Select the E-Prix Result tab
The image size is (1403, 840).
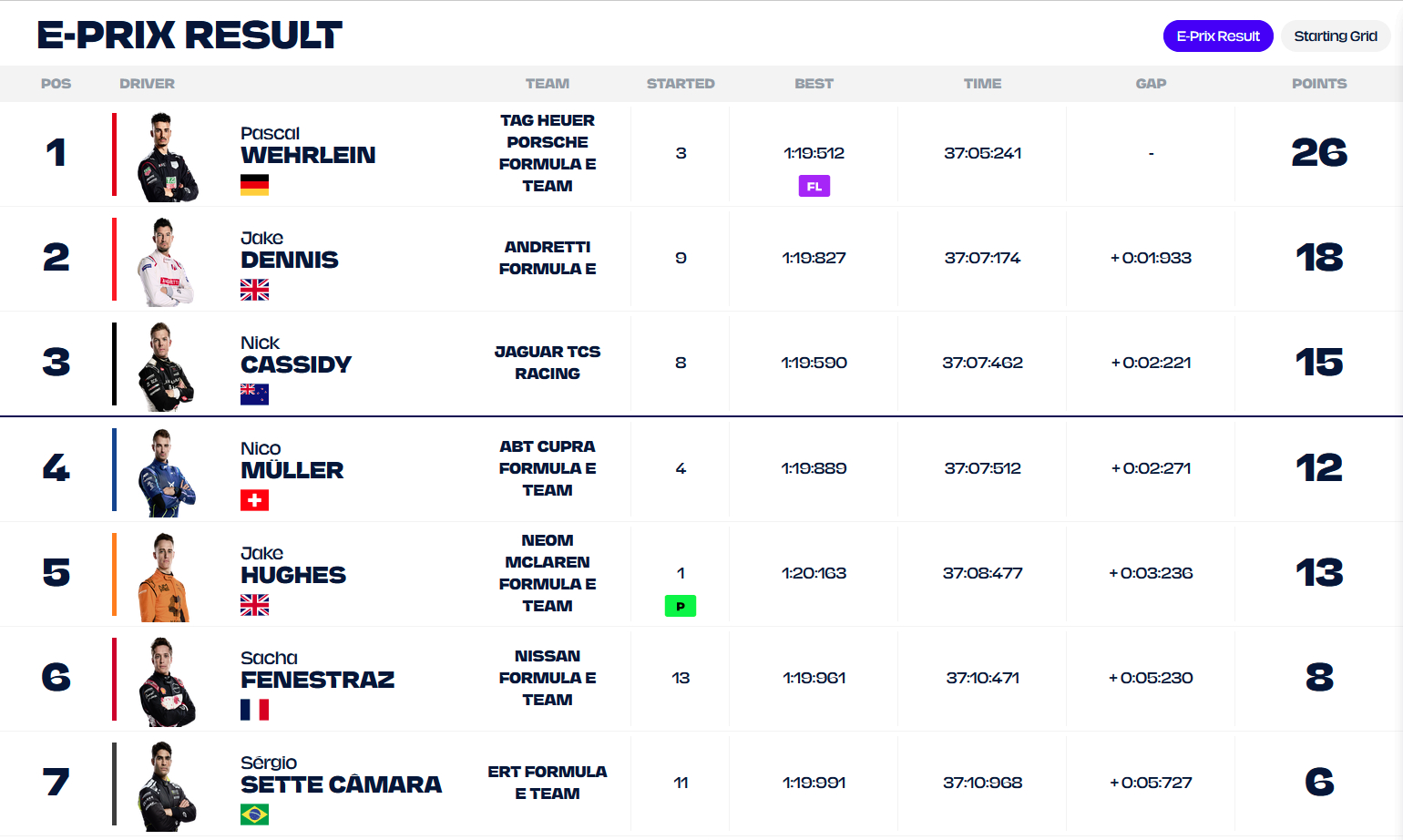coord(1217,36)
